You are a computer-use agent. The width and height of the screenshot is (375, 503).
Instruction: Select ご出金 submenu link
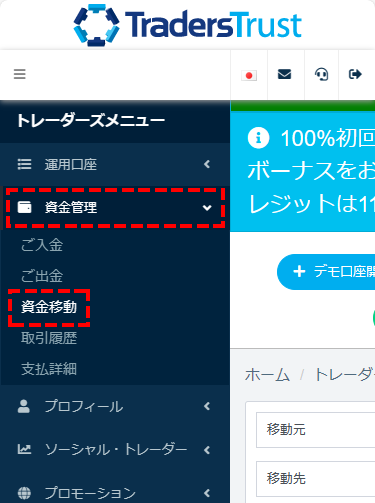click(42, 276)
